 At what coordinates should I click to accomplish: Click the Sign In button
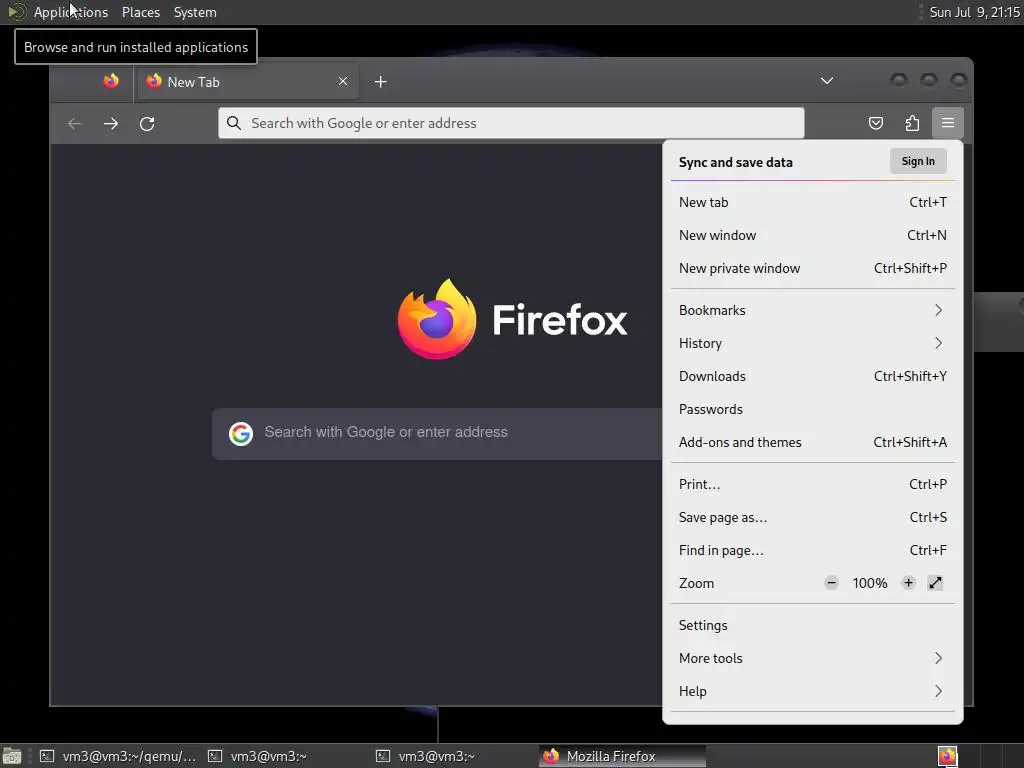coord(918,161)
